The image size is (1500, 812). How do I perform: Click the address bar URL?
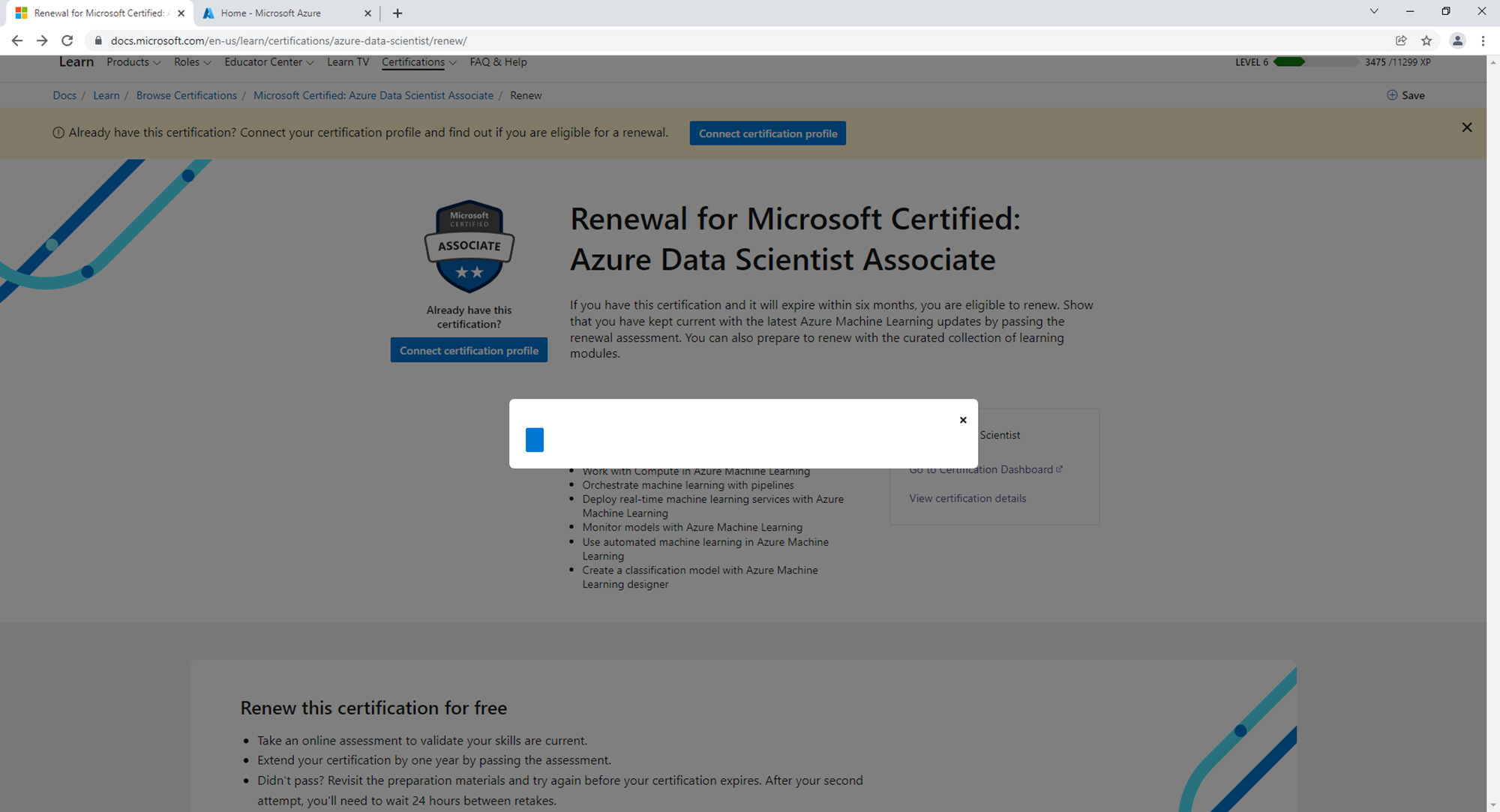pos(289,40)
